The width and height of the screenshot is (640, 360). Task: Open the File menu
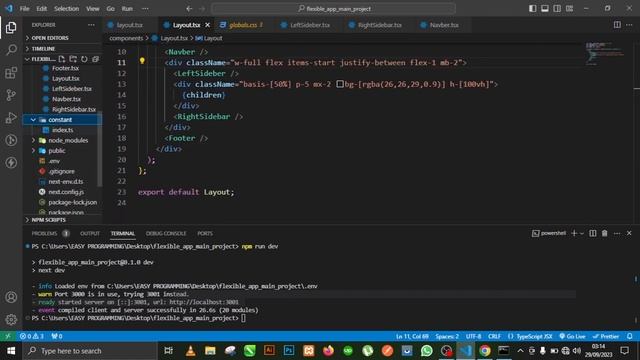coord(24,9)
